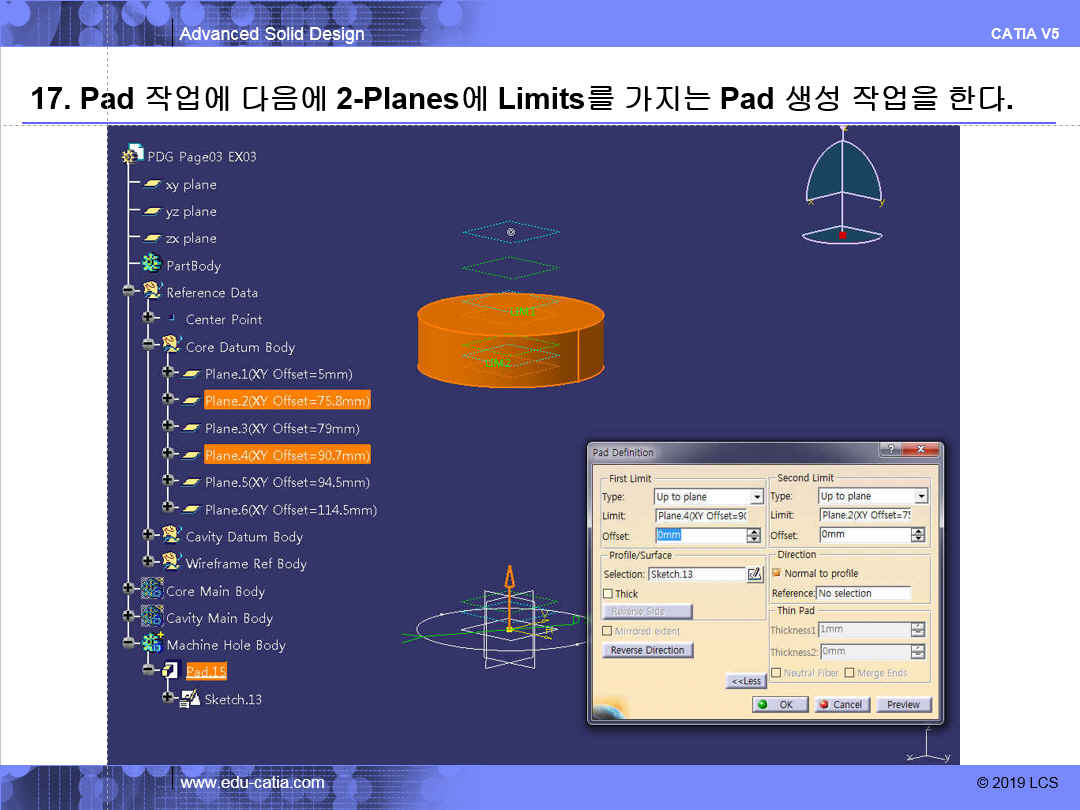The height and width of the screenshot is (810, 1080).
Task: Click the Reverse Direction button
Action: click(648, 650)
